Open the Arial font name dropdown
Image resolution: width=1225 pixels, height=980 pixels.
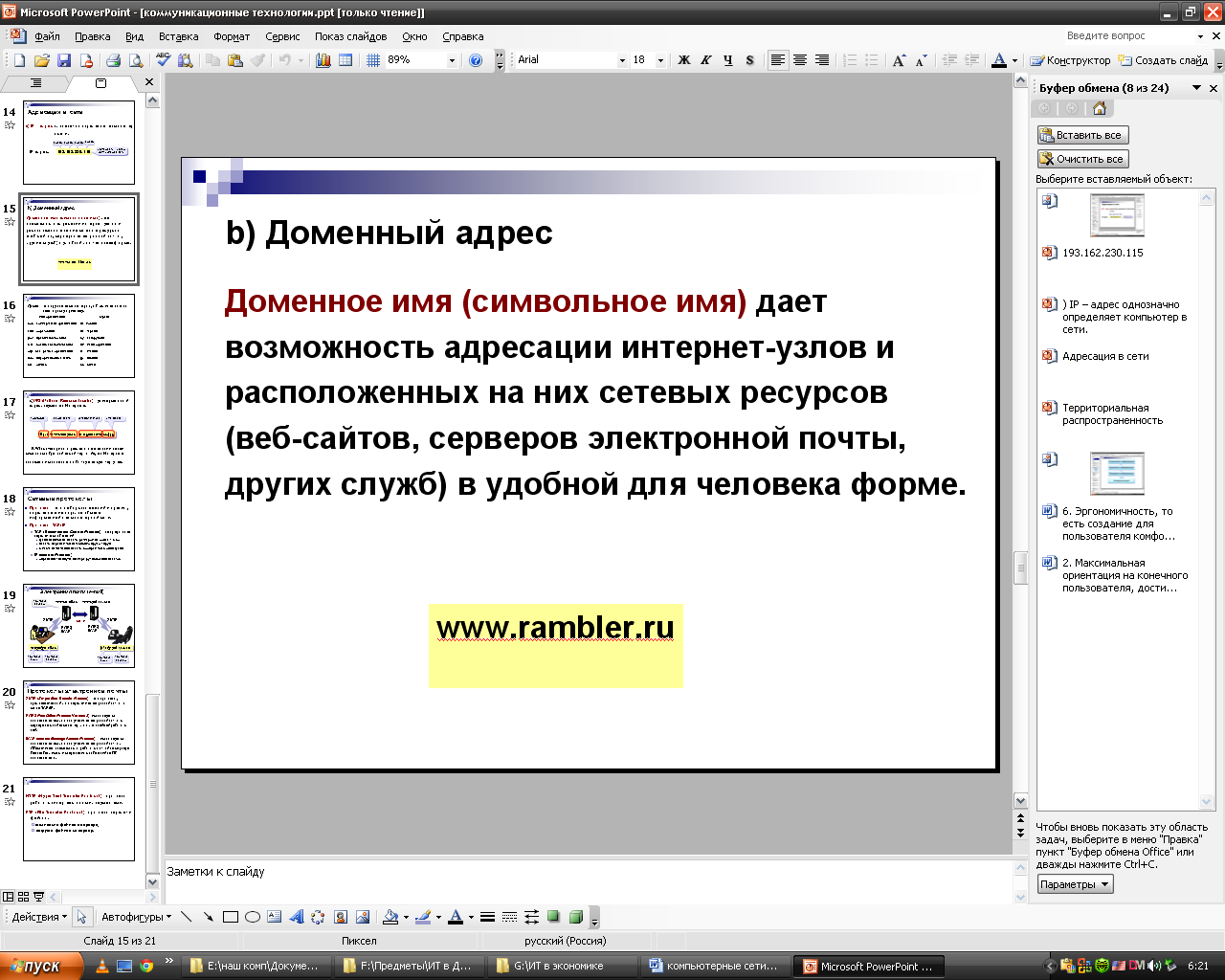[x=622, y=60]
